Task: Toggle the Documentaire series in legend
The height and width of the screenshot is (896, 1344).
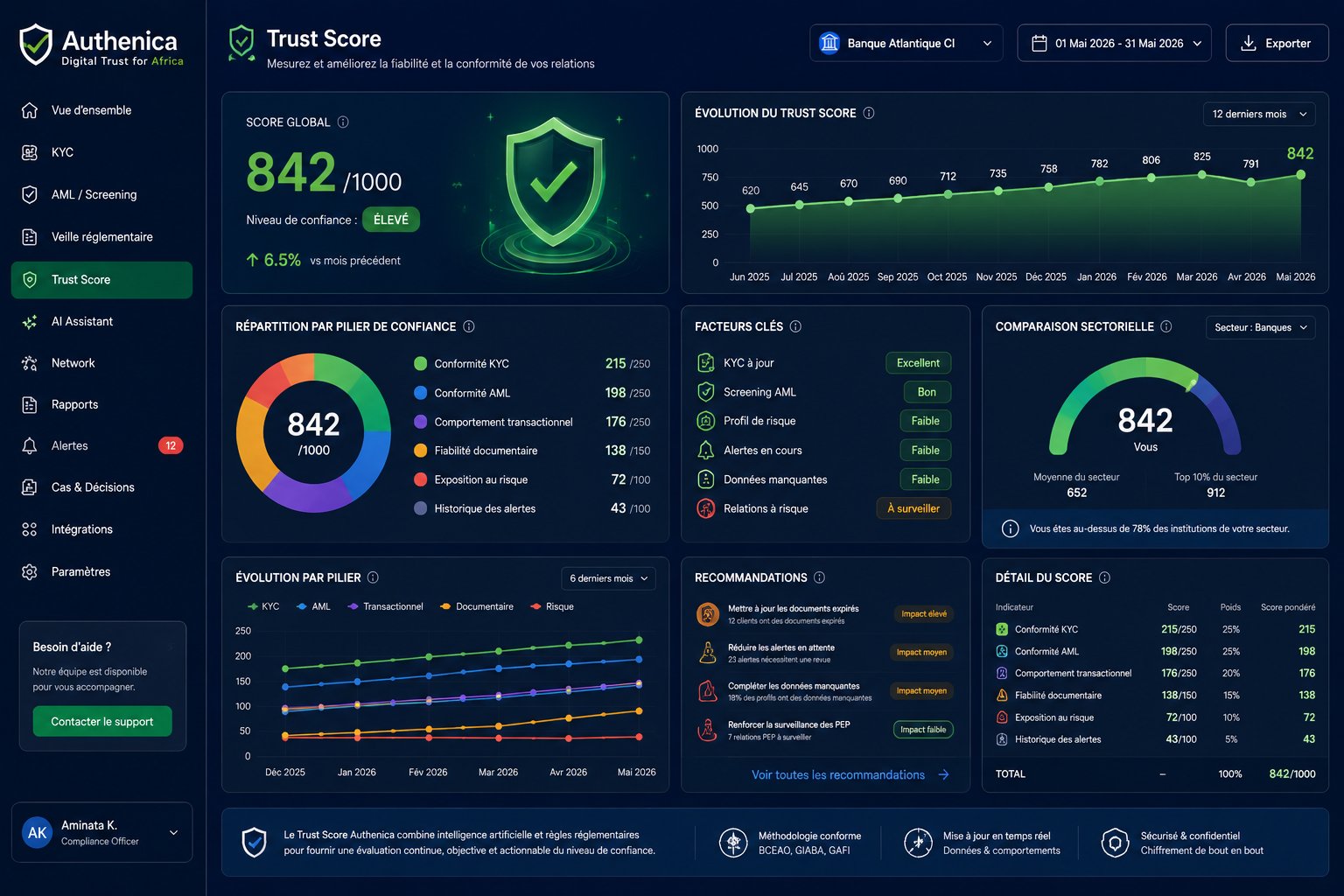Action: tap(477, 606)
